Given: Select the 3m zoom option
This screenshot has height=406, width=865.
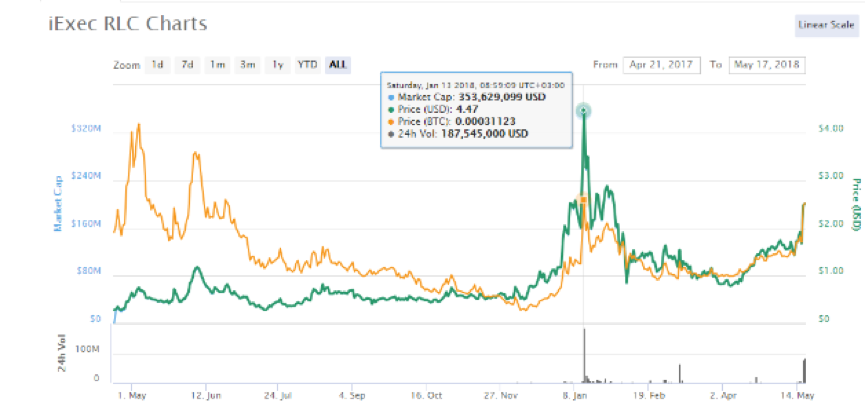Looking at the screenshot, I should [x=247, y=65].
